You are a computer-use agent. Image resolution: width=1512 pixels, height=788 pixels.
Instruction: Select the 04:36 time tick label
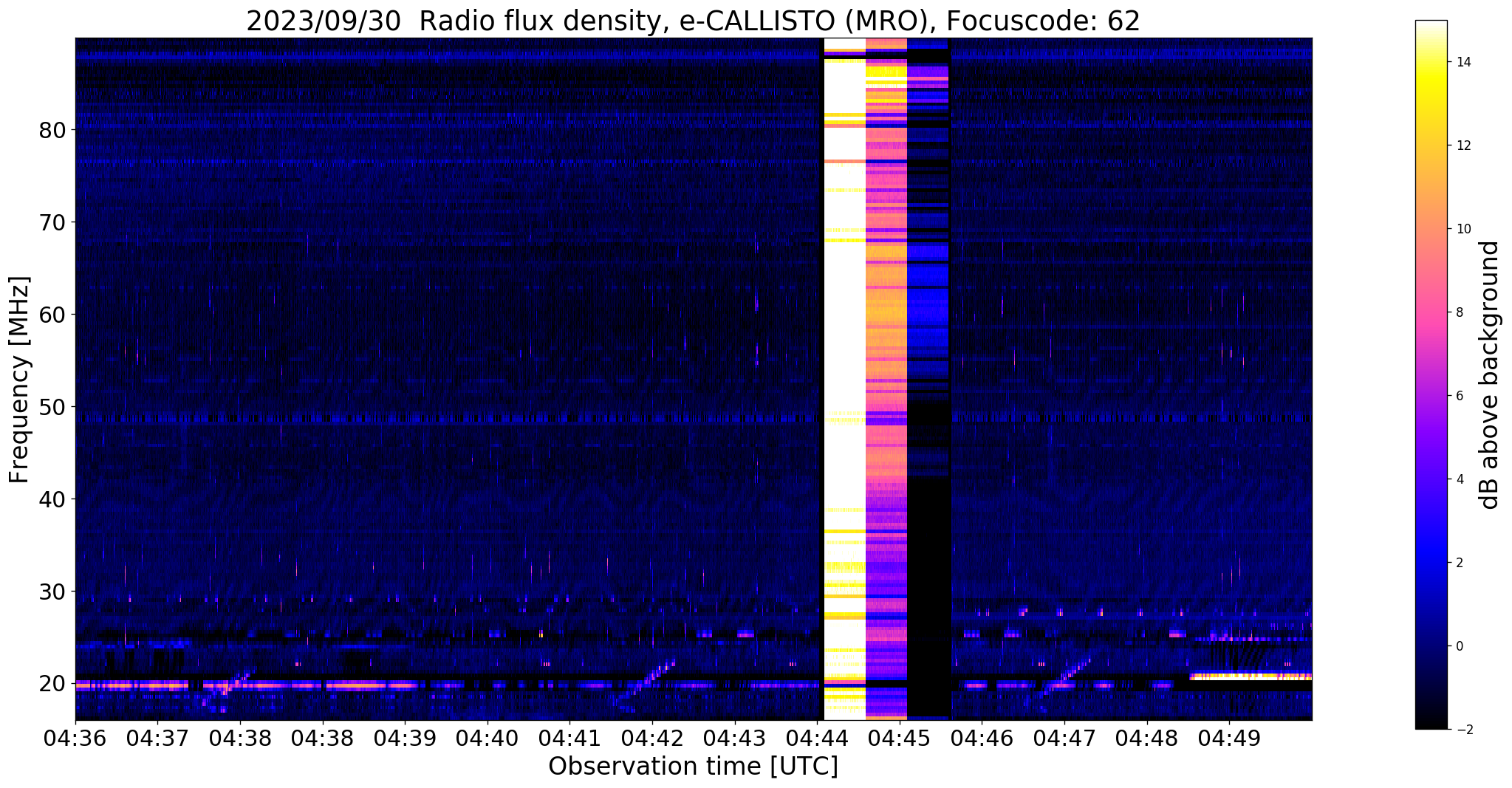[75, 737]
